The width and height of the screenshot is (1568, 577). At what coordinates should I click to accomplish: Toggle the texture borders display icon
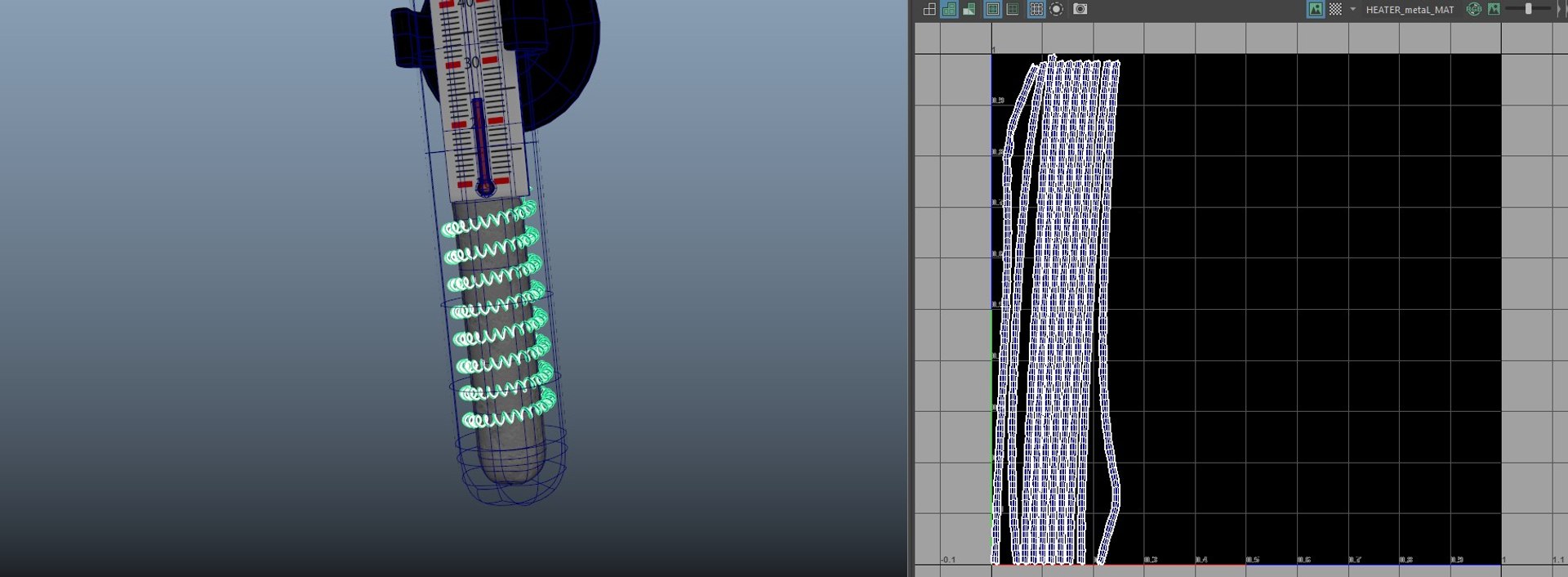(x=992, y=9)
